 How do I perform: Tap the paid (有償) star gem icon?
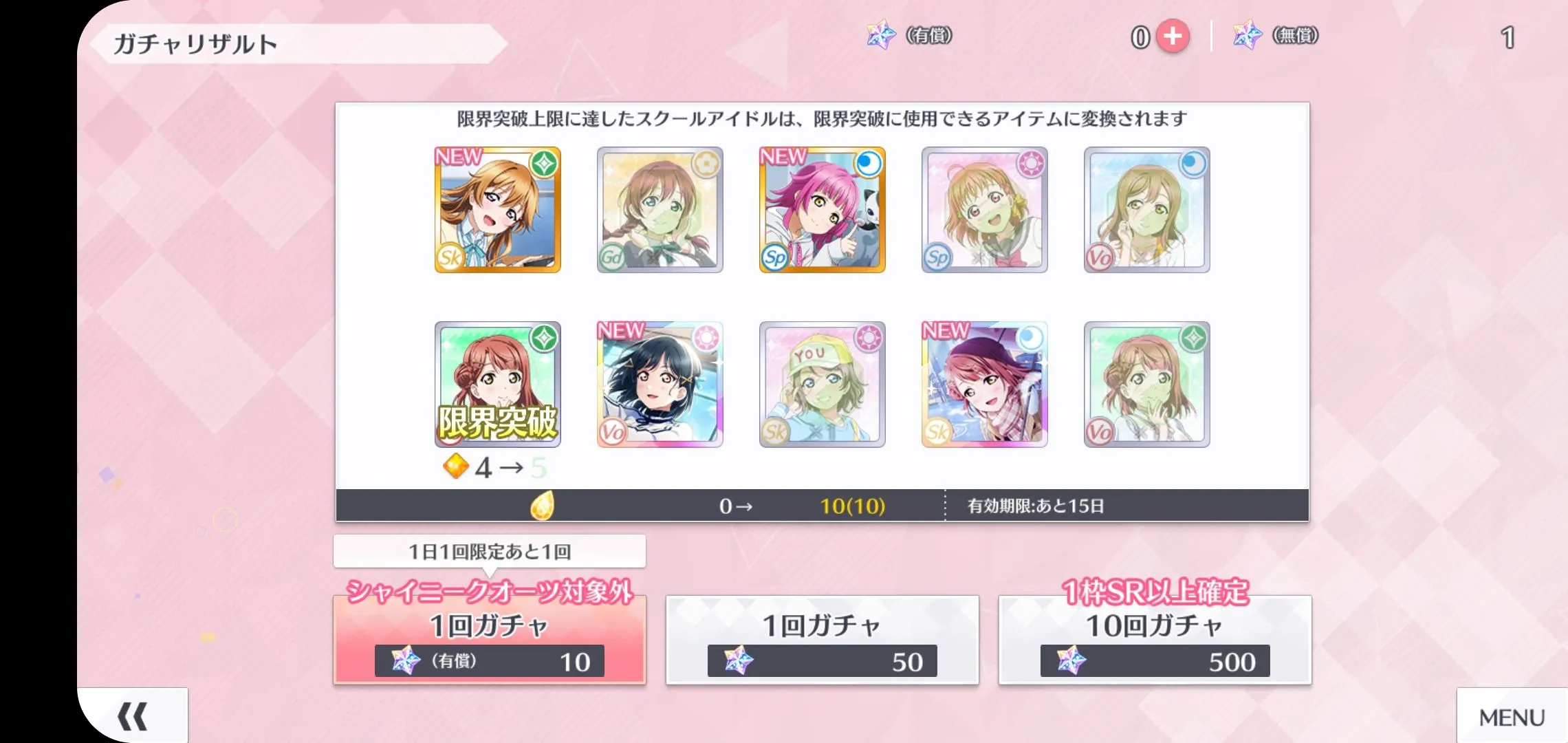click(x=881, y=35)
